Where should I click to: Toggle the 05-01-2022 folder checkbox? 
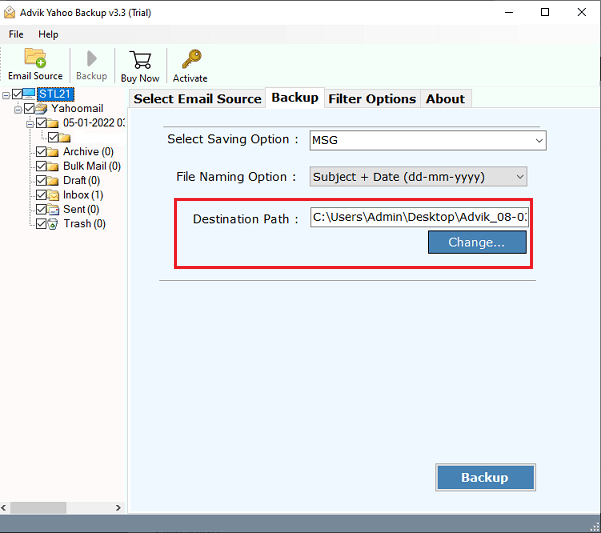41,123
